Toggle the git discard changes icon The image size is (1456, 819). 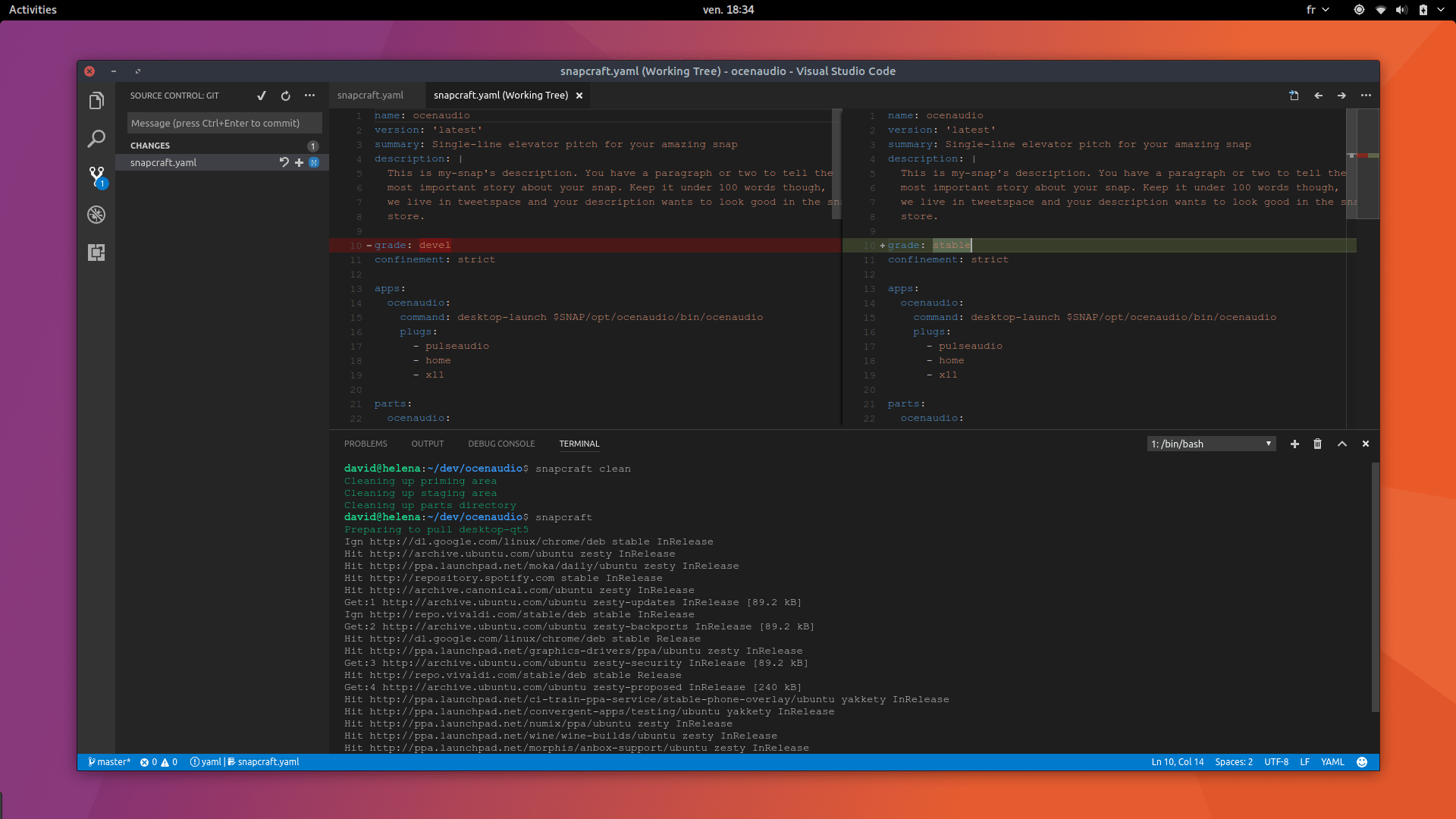(283, 162)
